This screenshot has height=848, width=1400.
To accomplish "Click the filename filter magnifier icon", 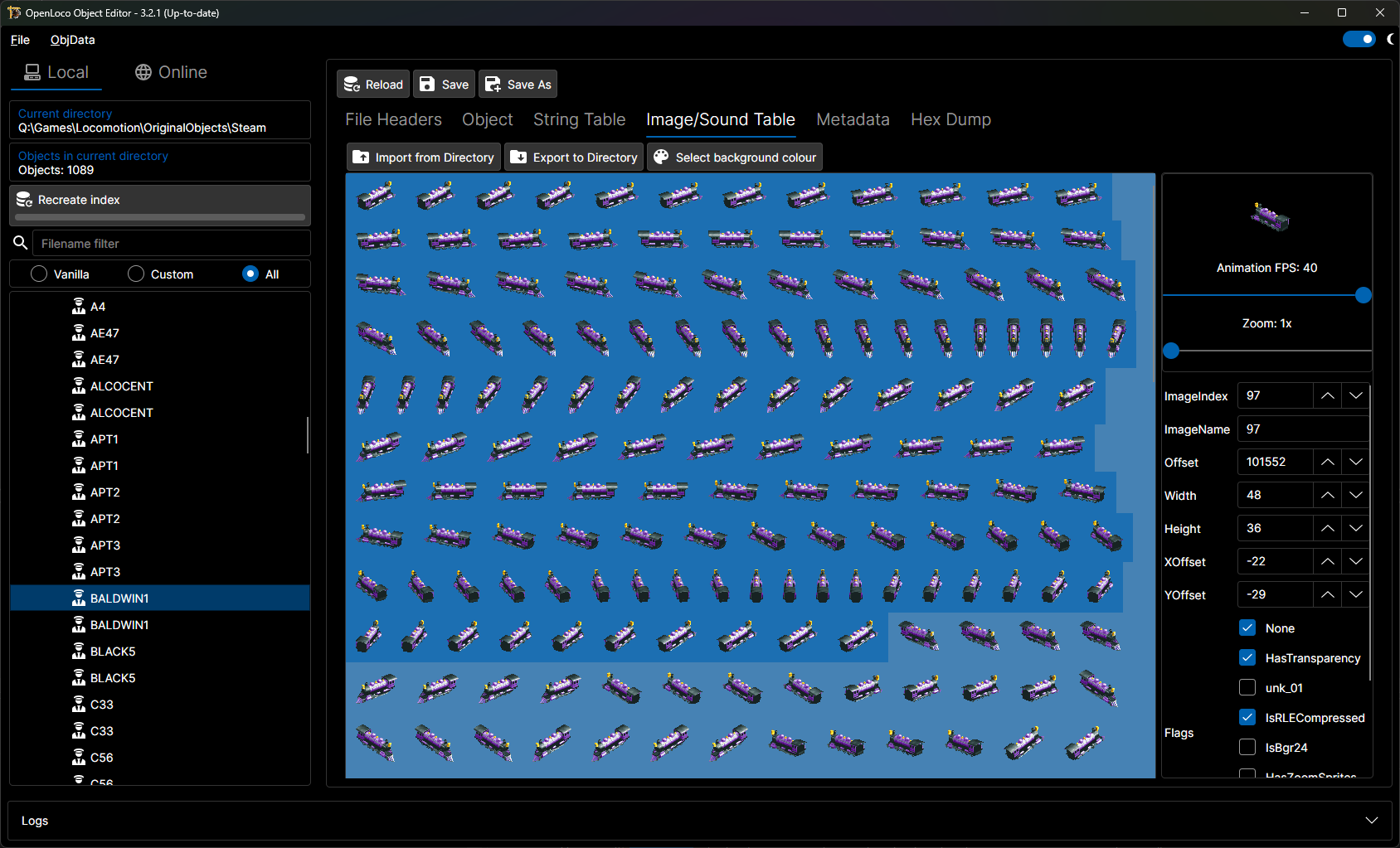I will tap(21, 243).
